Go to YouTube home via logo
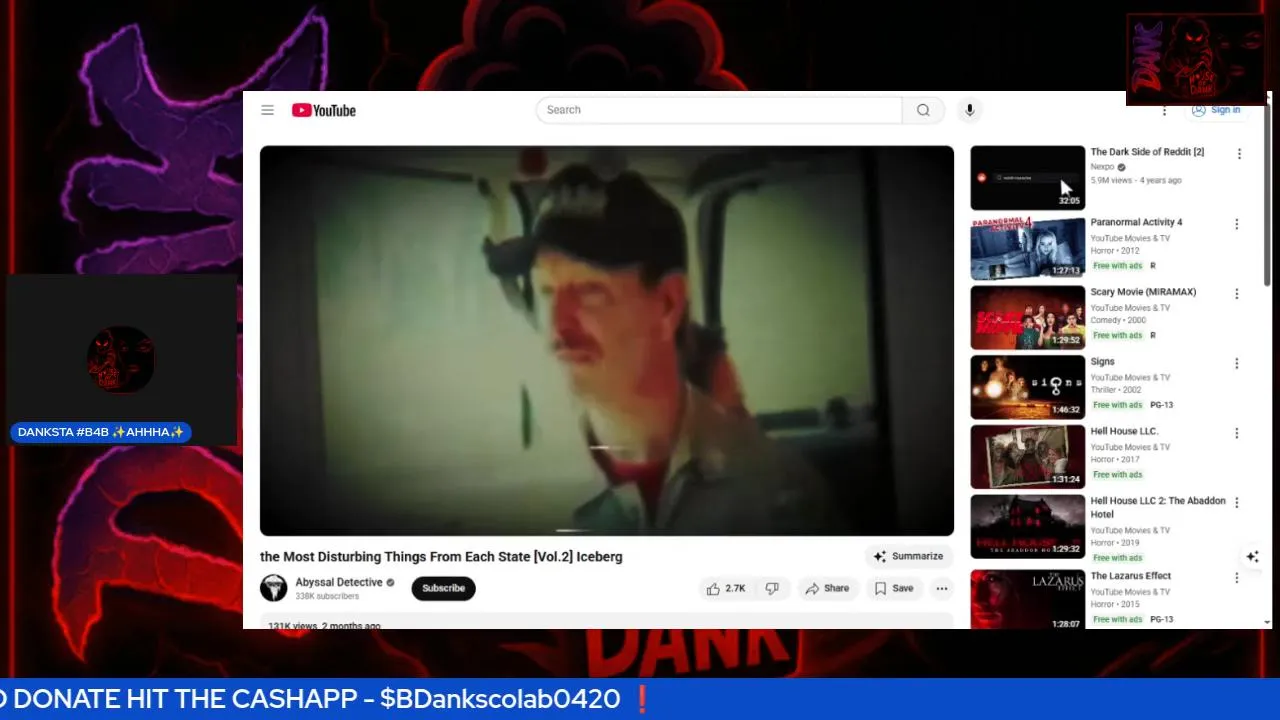 pos(324,110)
